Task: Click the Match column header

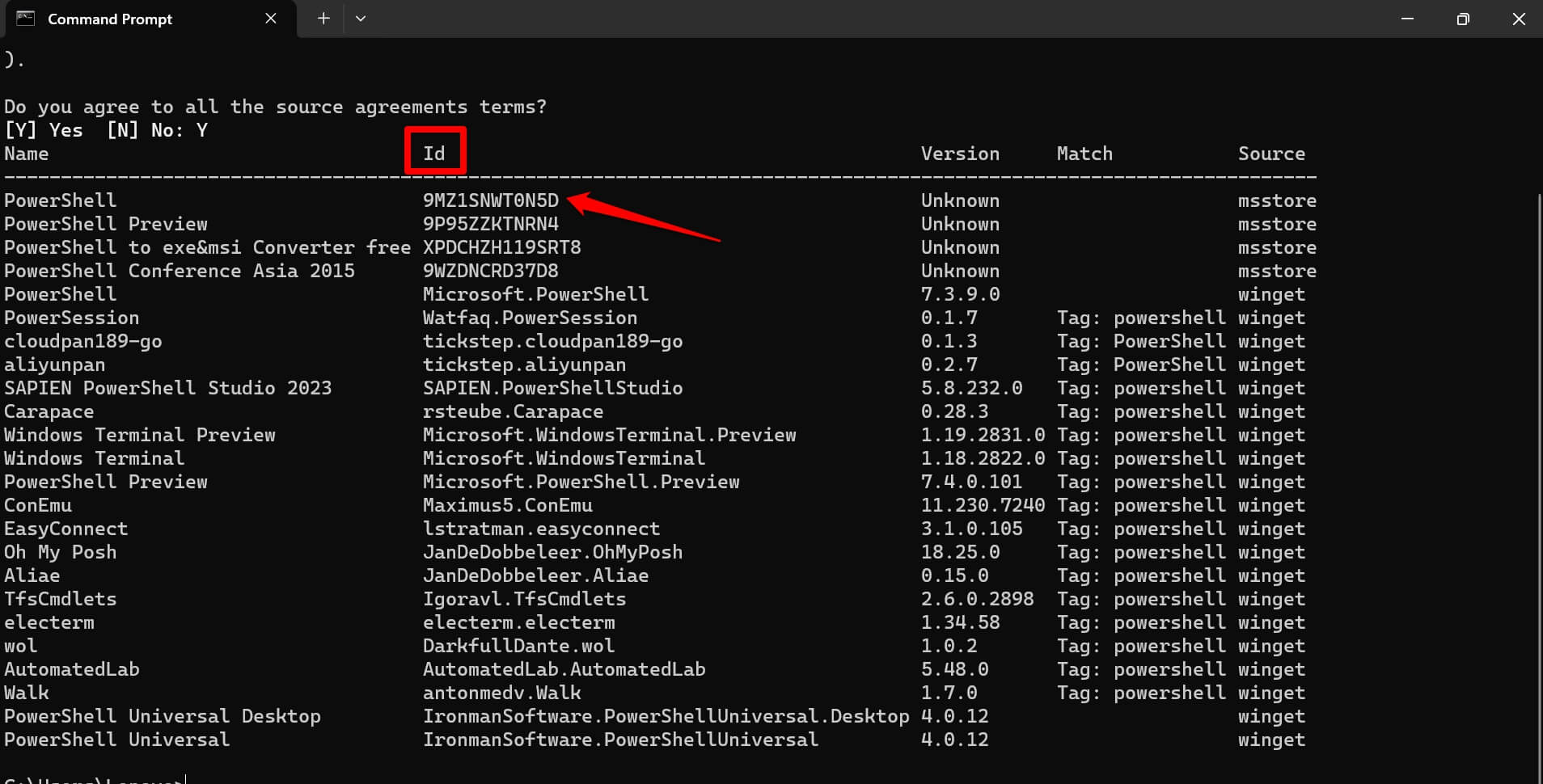Action: (1084, 154)
